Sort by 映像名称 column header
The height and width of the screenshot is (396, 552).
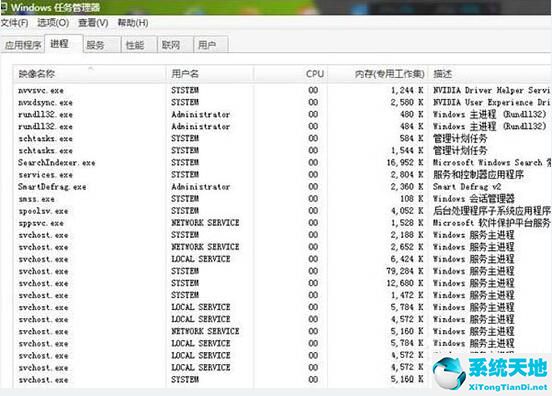pos(89,74)
